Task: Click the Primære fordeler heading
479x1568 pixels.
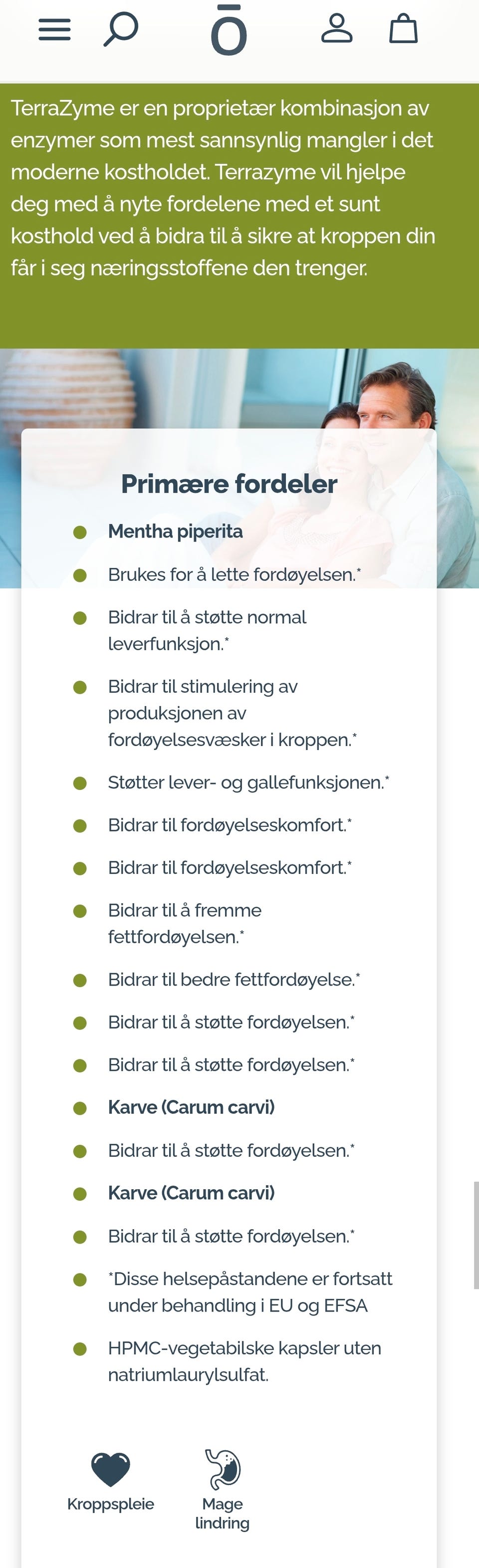Action: pos(229,484)
